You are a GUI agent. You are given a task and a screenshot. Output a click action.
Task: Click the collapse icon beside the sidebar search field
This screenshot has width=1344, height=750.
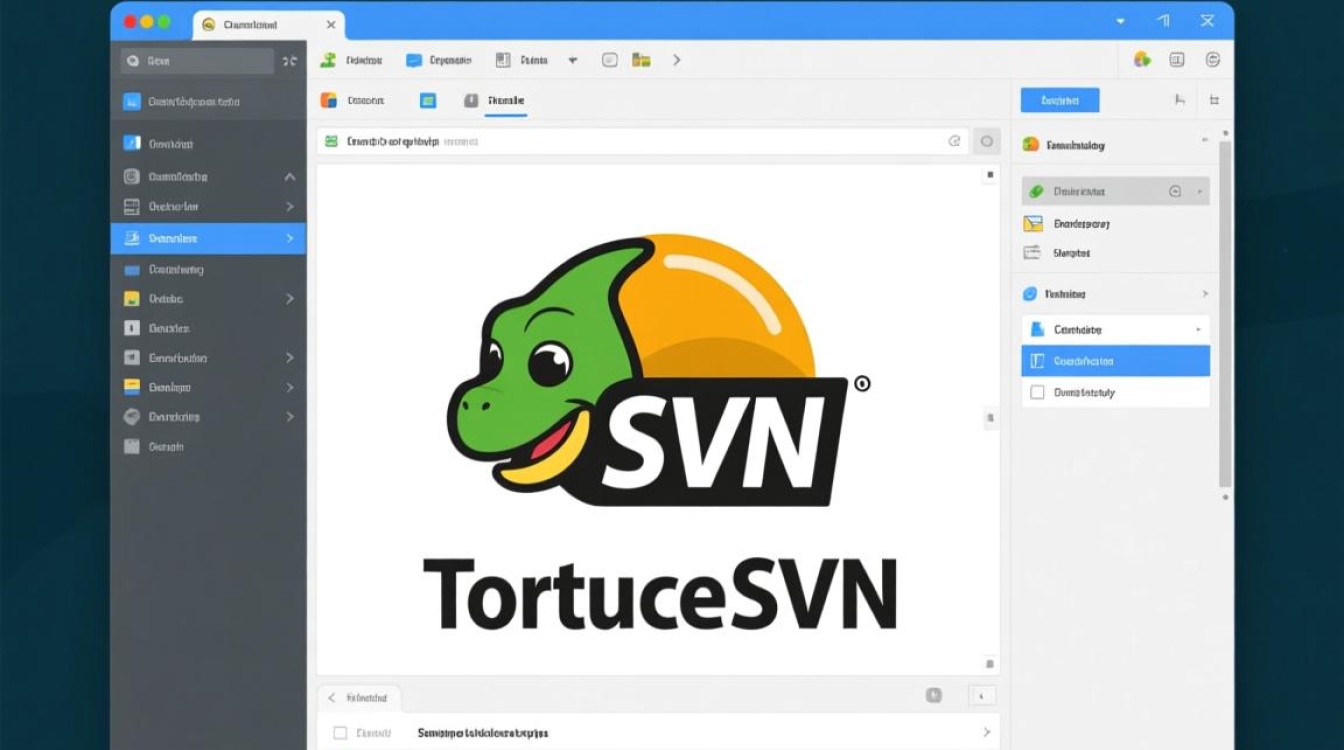click(x=289, y=61)
